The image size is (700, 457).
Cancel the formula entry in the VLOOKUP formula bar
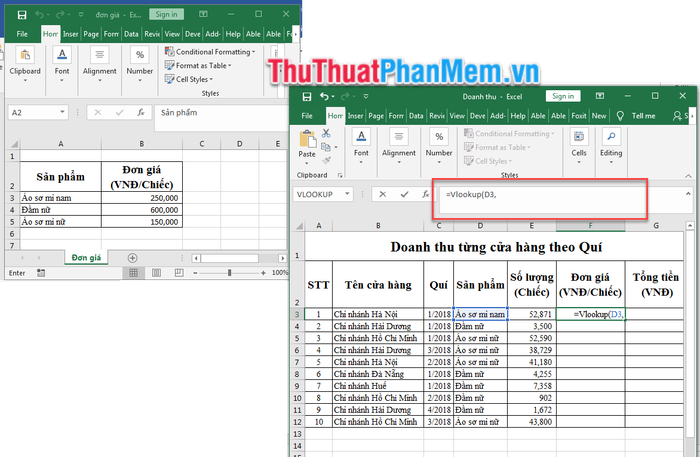click(382, 194)
